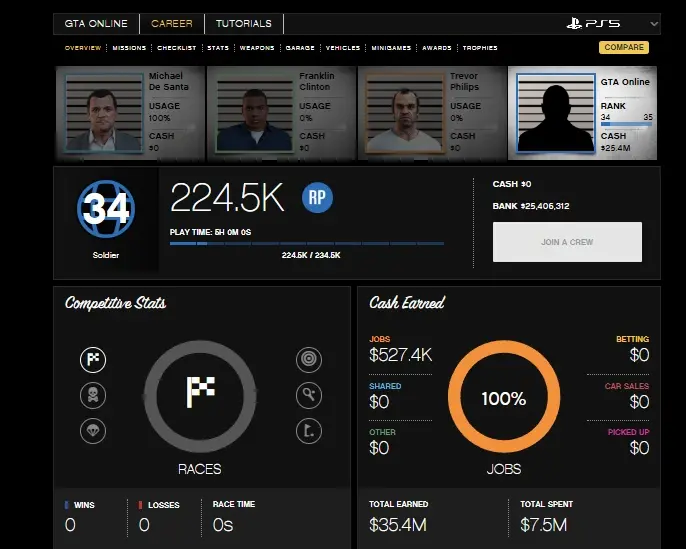Click the Losses 0 stat
The image size is (686, 549).
click(x=159, y=517)
